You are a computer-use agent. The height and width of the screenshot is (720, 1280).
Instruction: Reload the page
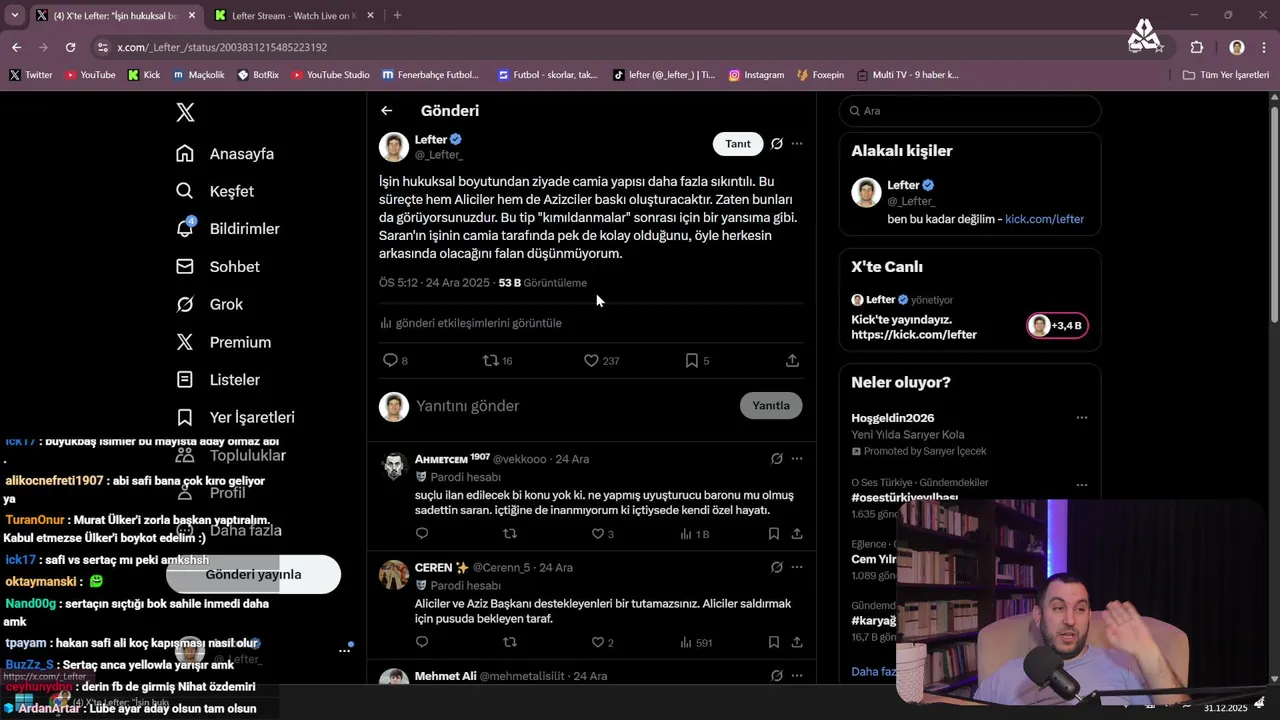70,47
